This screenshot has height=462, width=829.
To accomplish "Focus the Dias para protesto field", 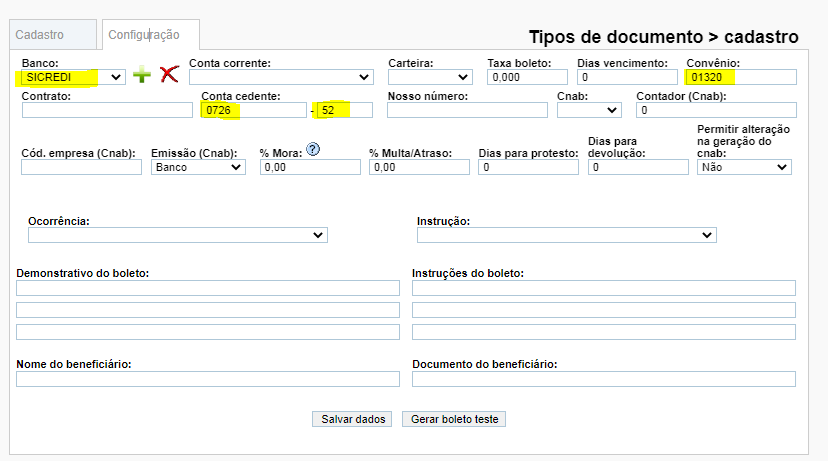I will [x=529, y=168].
